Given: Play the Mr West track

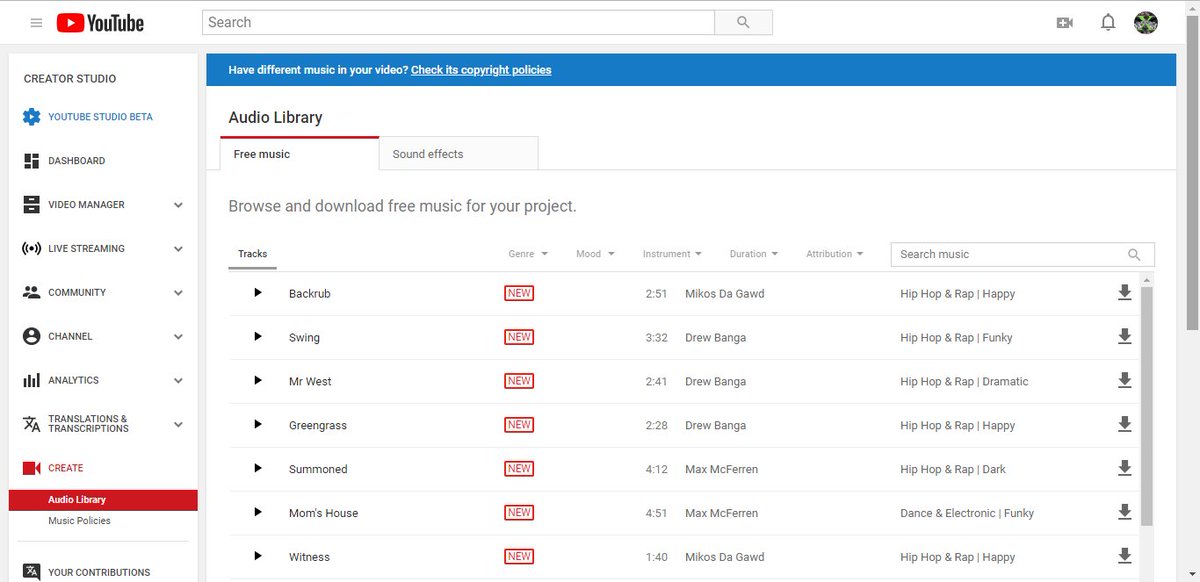Looking at the screenshot, I should pyautogui.click(x=257, y=381).
